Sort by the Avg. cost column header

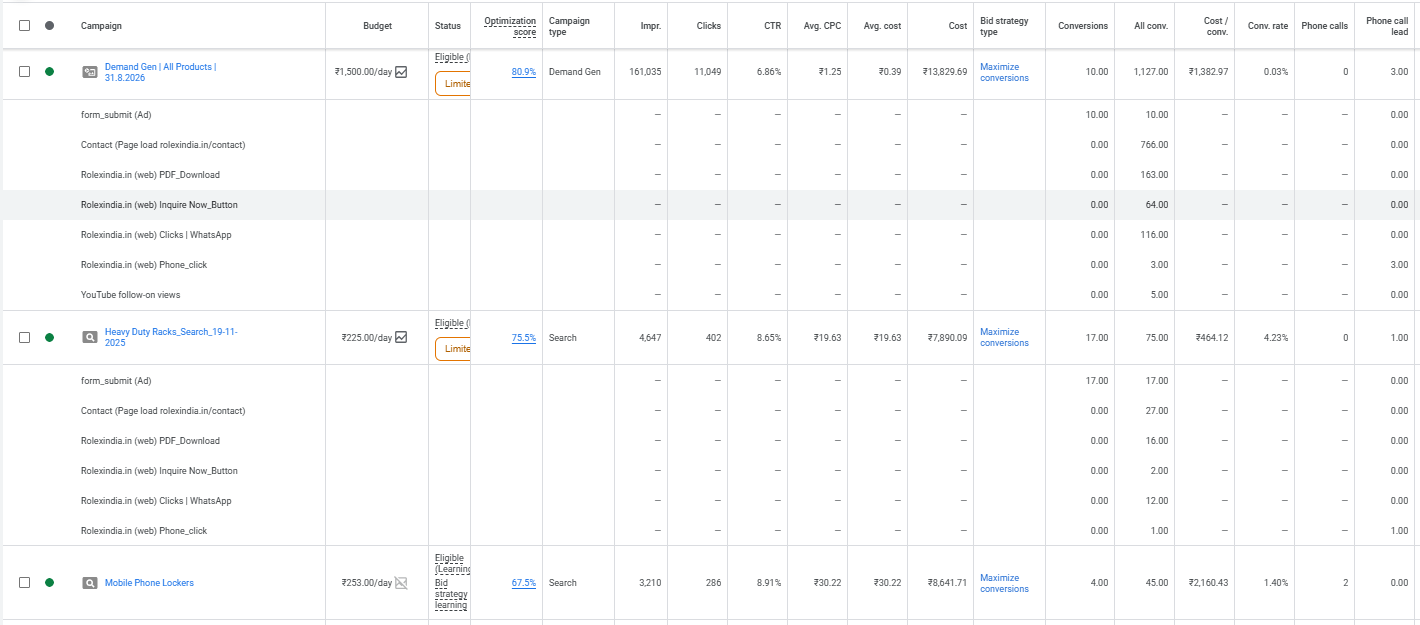coord(882,26)
